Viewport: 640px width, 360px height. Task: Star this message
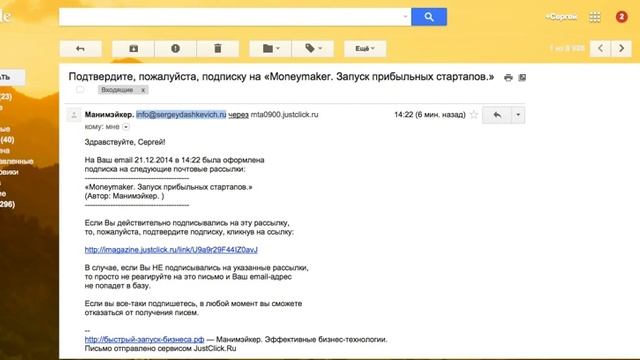click(473, 115)
